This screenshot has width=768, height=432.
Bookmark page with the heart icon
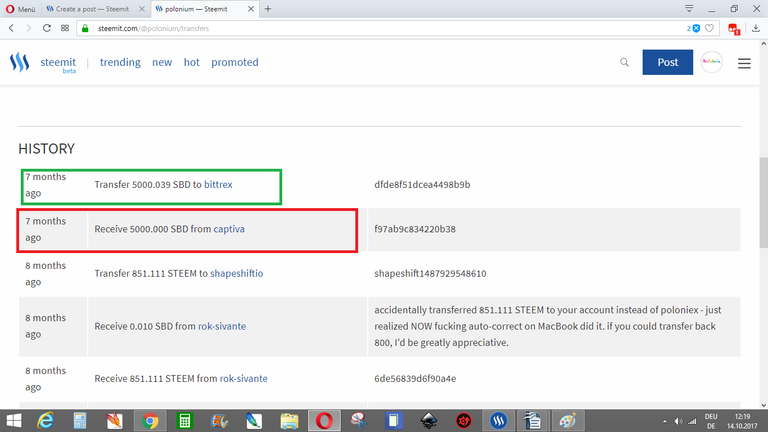point(709,28)
